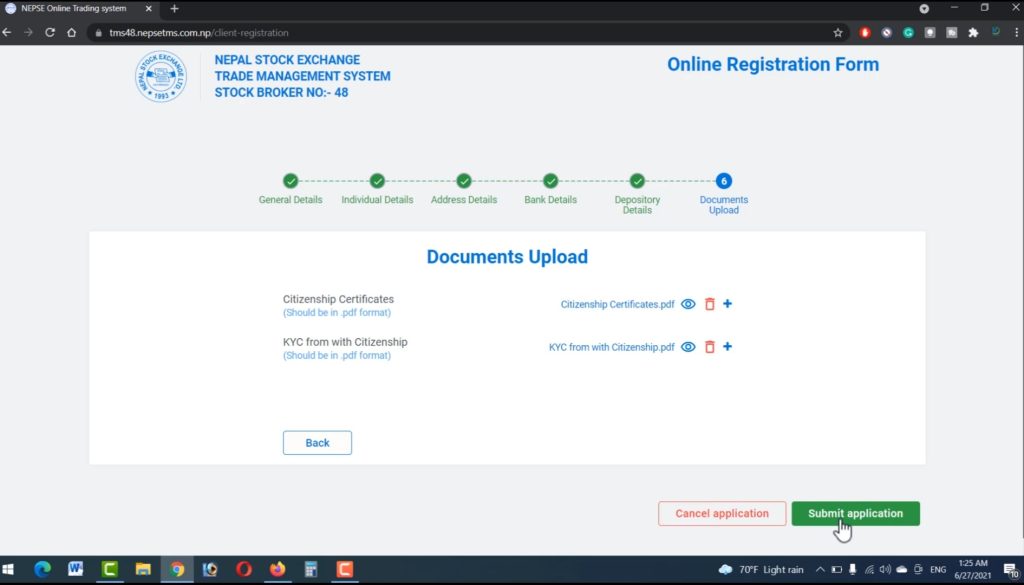
Task: Open the orange Camtasia recorder taskbar icon
Action: pos(345,569)
